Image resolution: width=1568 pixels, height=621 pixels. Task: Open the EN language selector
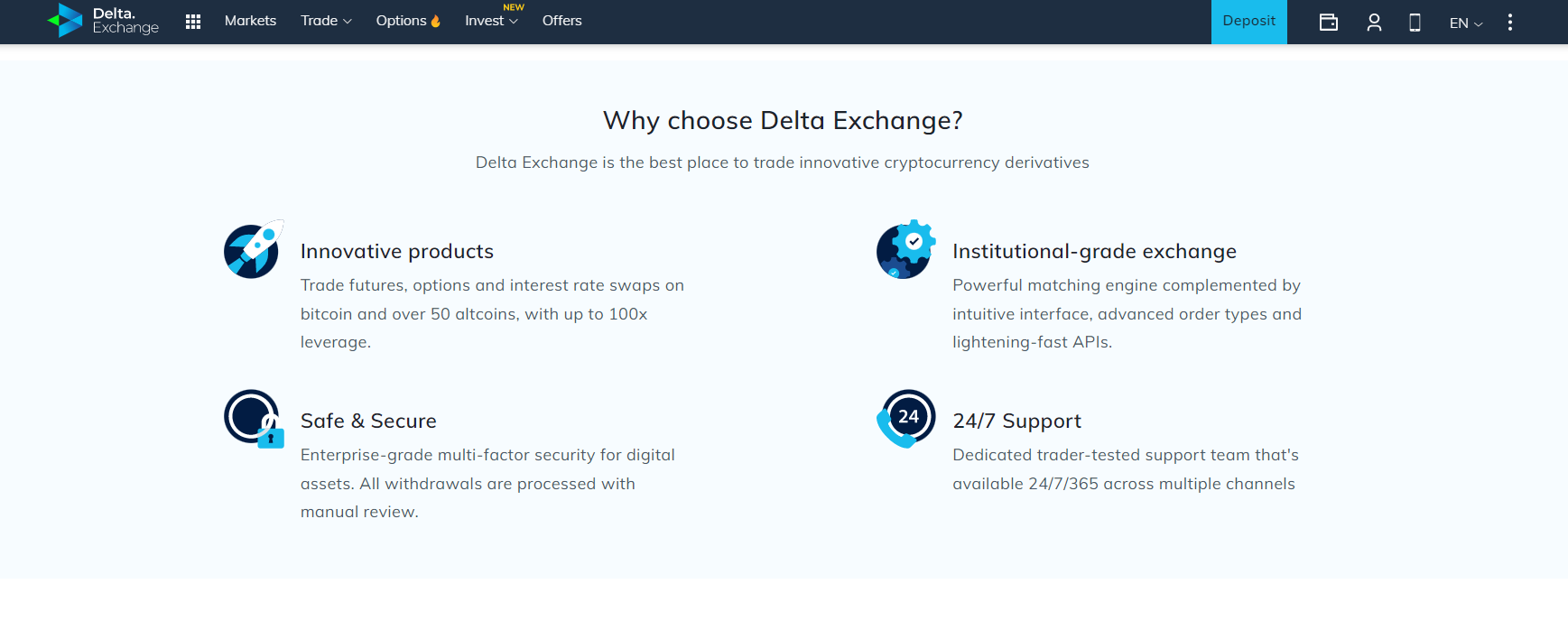[x=1466, y=23]
